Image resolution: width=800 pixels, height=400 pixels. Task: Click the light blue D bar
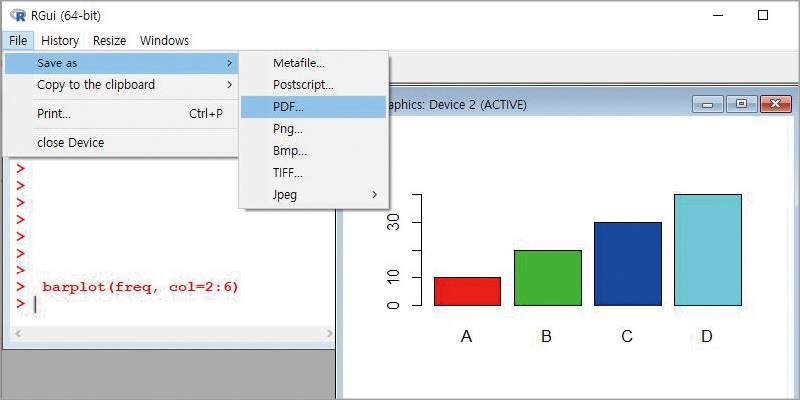pyautogui.click(x=708, y=250)
